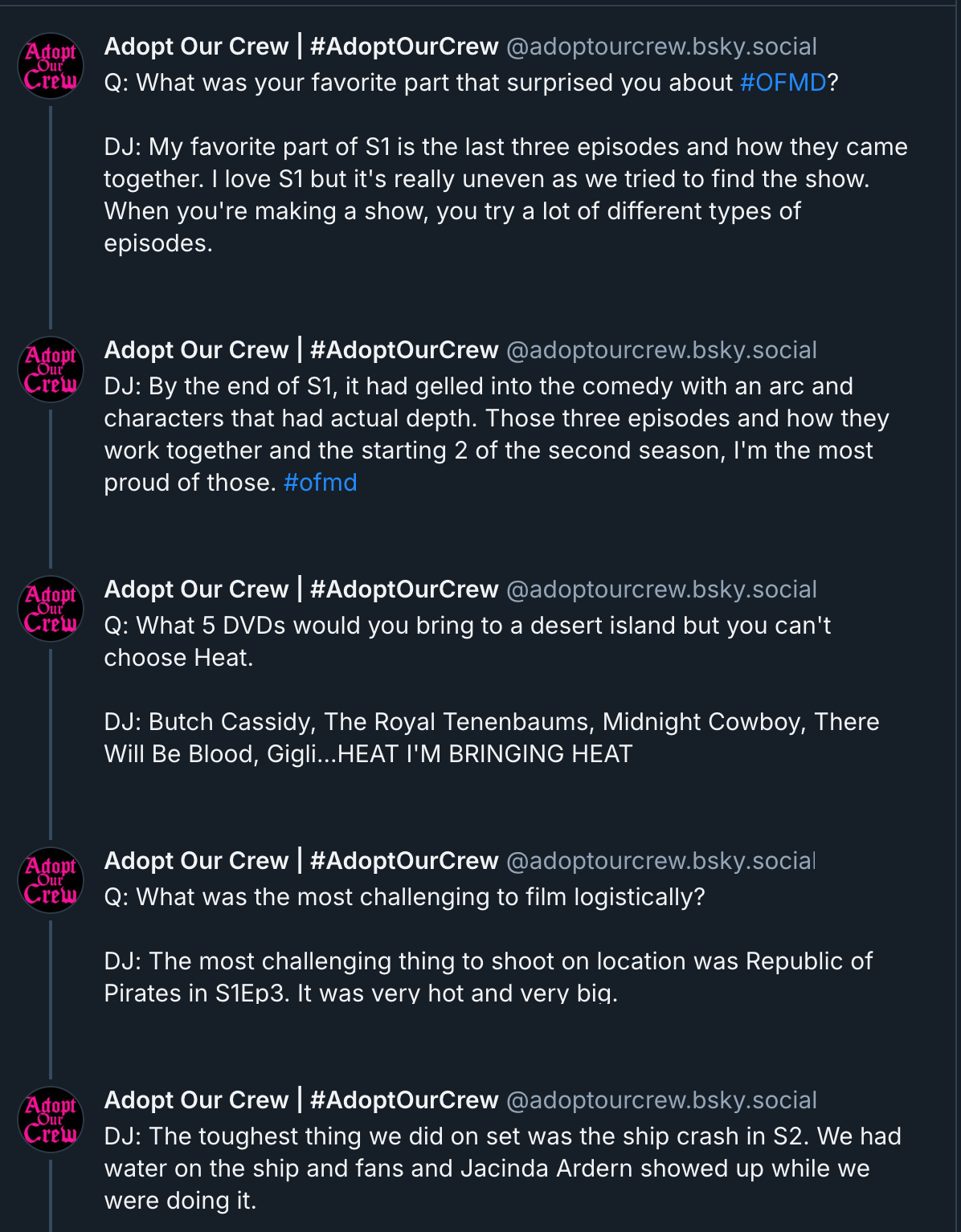Click avatar next to the 5 DVDs post

tap(51, 609)
